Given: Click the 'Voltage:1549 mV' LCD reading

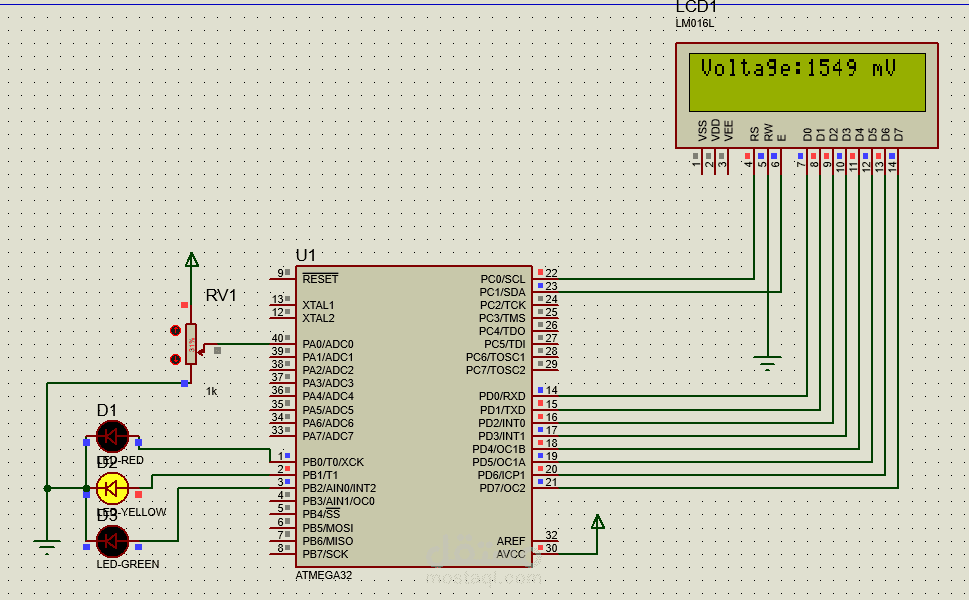Looking at the screenshot, I should pos(798,67).
